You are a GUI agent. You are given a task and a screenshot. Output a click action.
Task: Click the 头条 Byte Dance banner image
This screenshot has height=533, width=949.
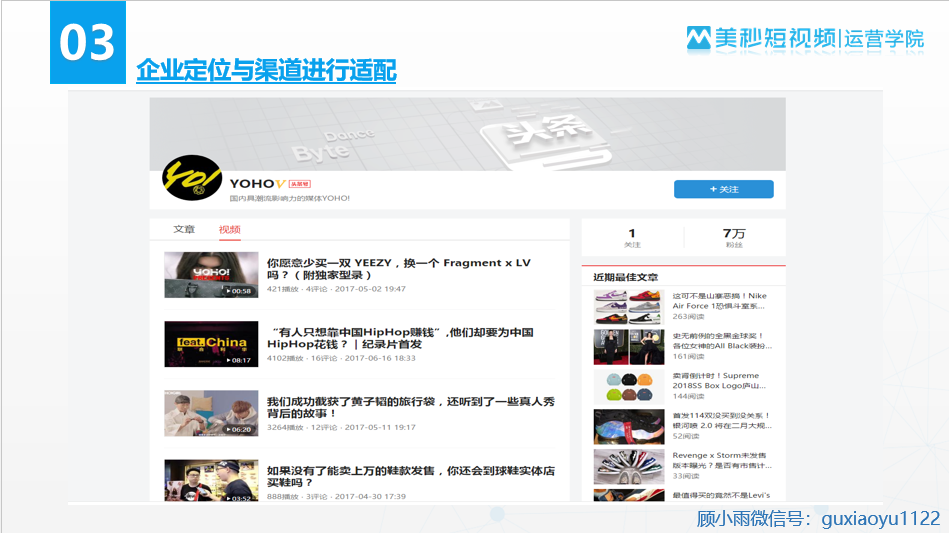point(467,134)
